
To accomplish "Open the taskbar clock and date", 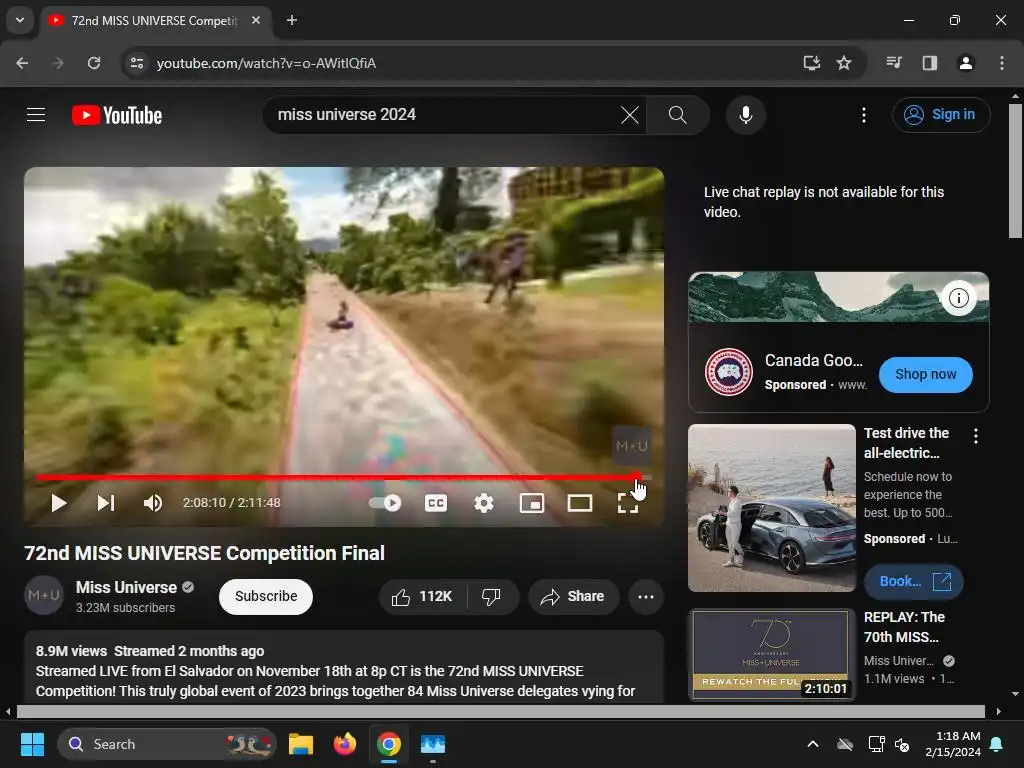I will pyautogui.click(x=952, y=744).
